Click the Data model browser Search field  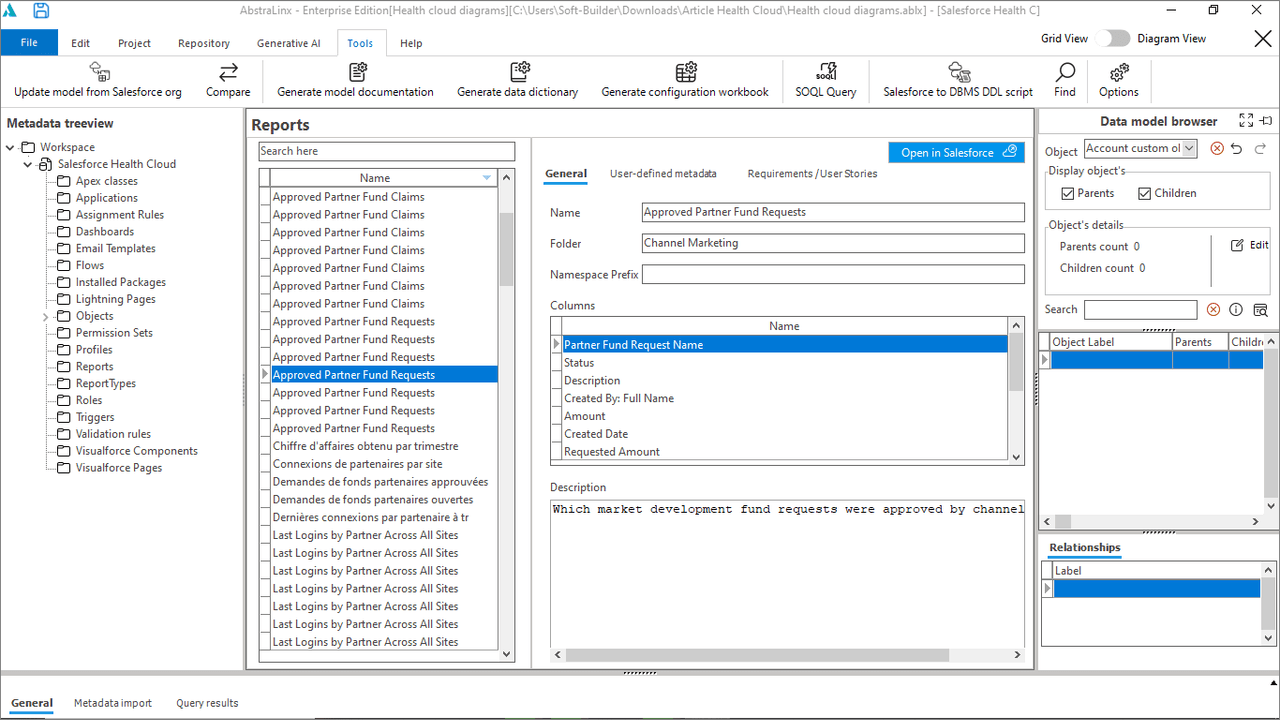coord(1140,310)
